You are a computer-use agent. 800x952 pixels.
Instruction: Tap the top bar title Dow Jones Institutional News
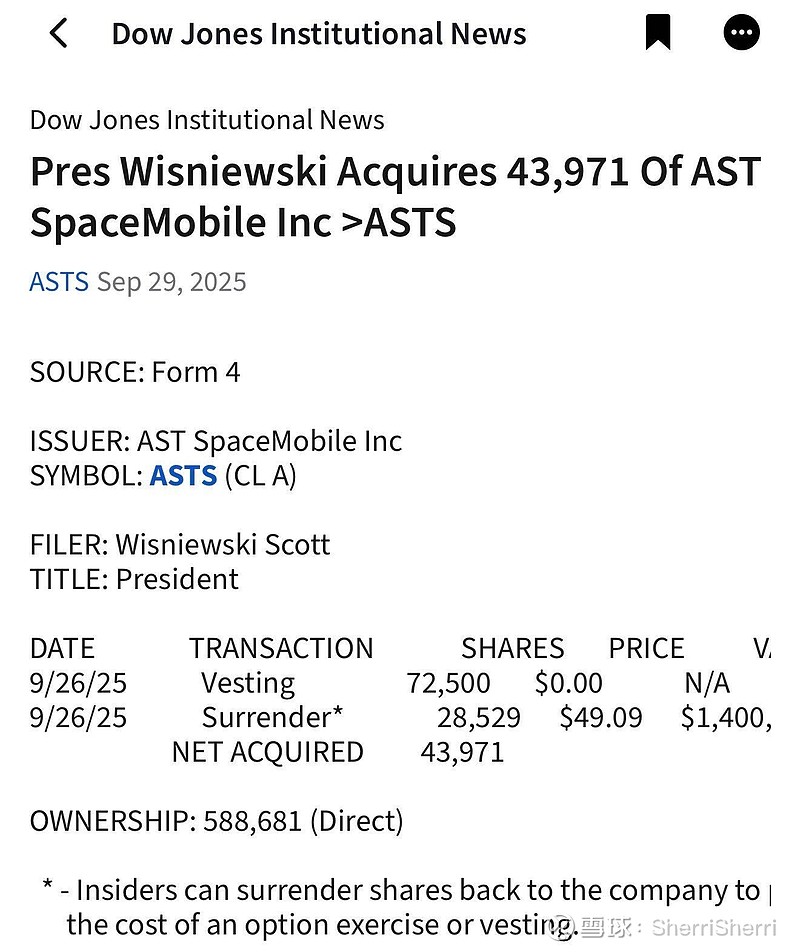click(318, 33)
